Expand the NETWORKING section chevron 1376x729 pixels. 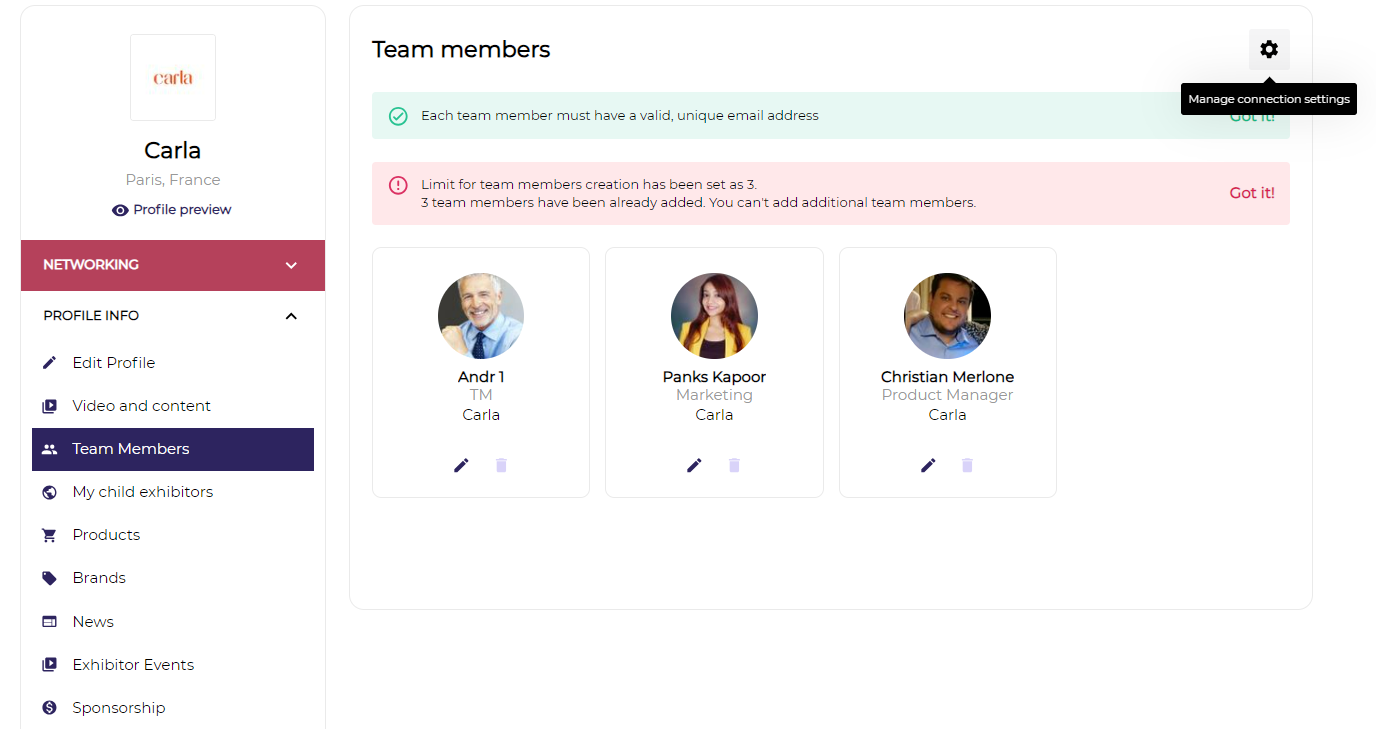pos(291,265)
